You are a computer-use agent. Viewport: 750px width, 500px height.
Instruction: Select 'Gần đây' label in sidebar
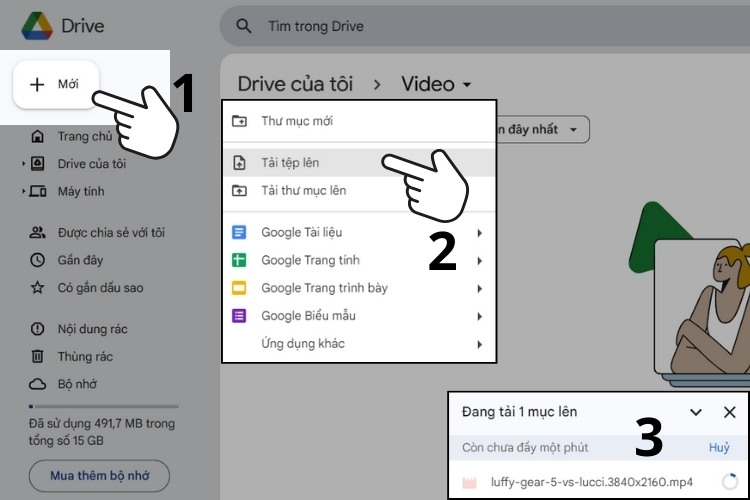tap(80, 260)
